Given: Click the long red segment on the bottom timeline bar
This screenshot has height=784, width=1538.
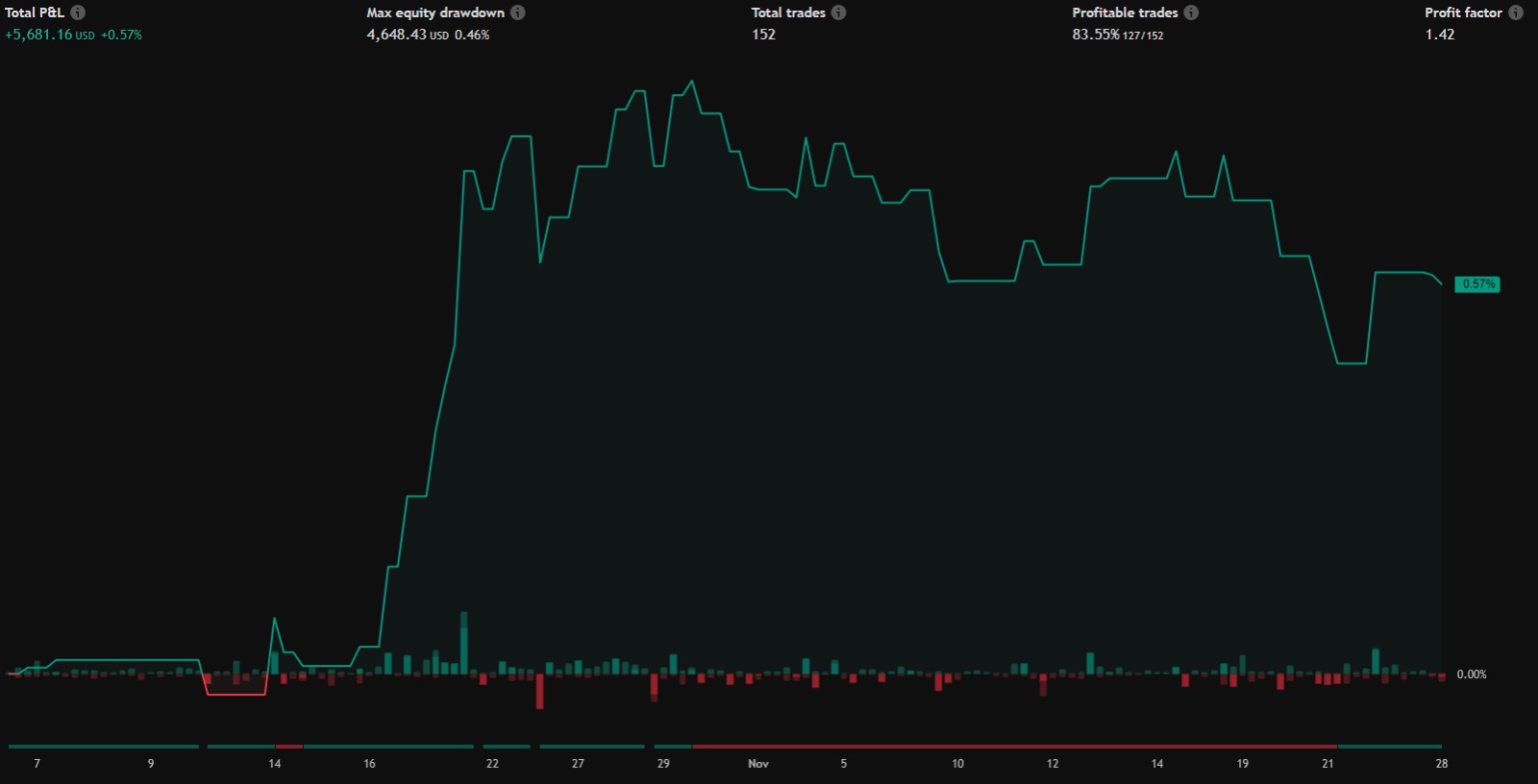Looking at the screenshot, I should [1014, 746].
